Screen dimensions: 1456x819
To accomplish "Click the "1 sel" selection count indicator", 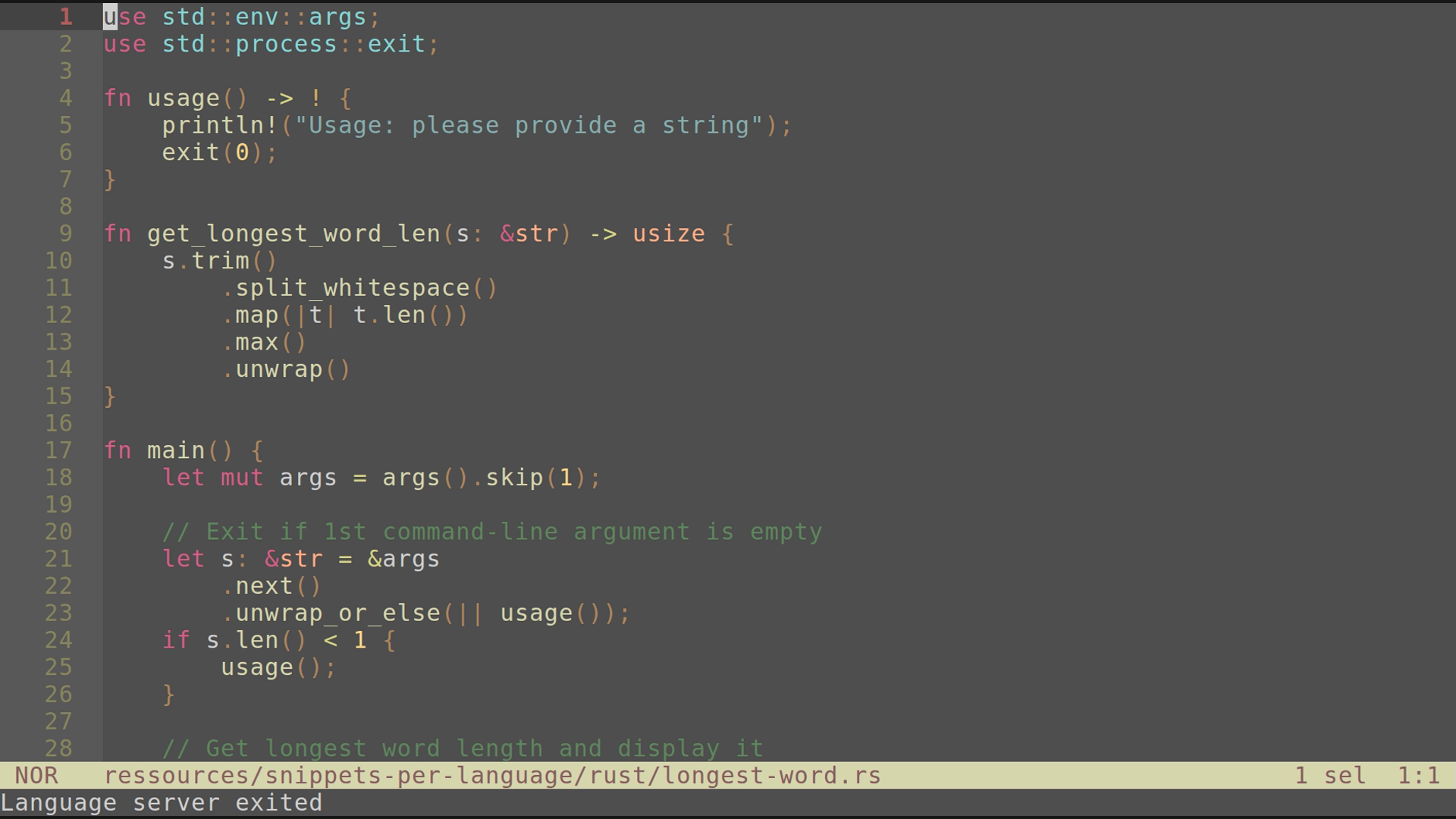I will pos(1330,776).
